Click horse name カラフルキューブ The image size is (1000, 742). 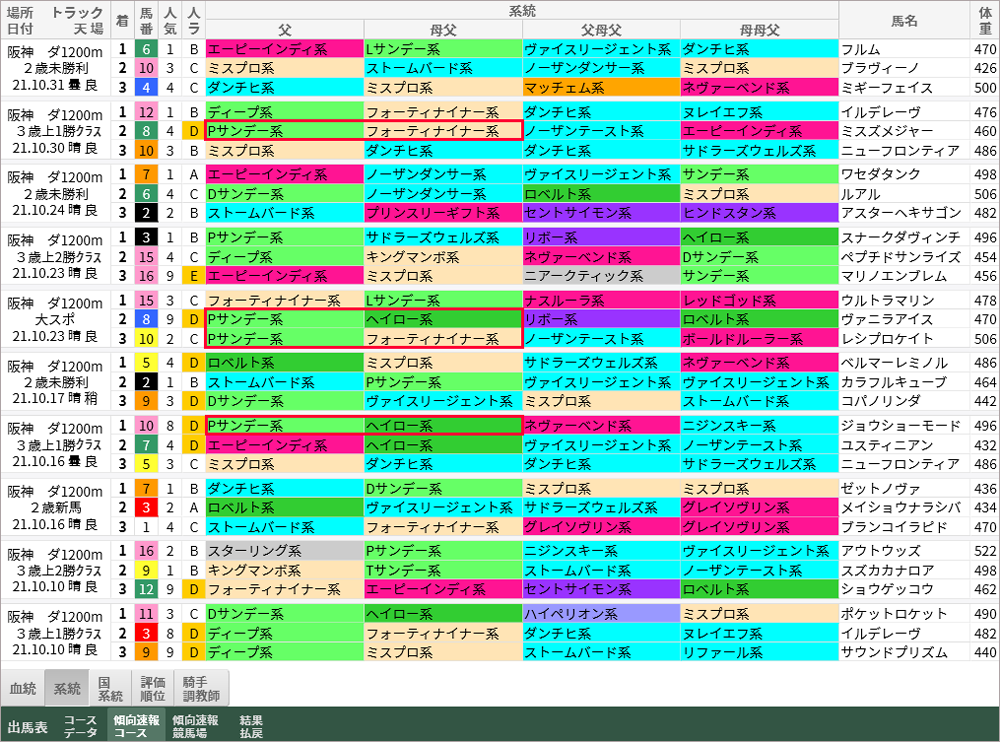point(893,382)
